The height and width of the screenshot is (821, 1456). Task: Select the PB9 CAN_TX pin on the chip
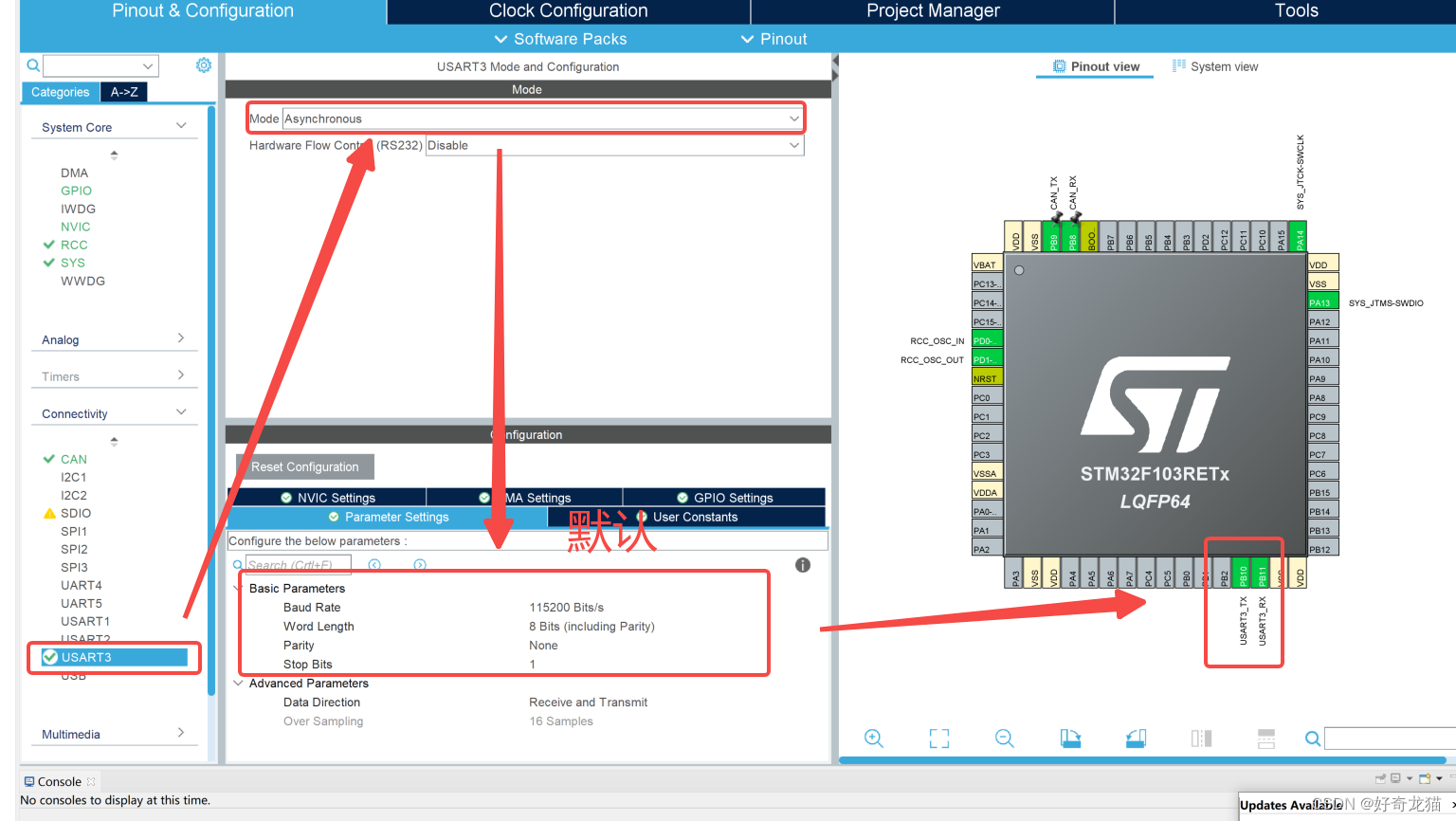[x=1053, y=237]
